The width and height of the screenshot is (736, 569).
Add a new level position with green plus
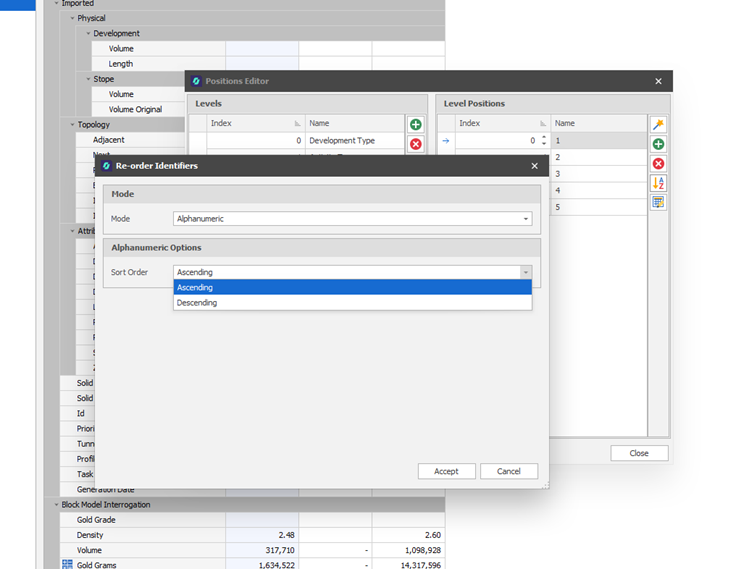point(658,145)
